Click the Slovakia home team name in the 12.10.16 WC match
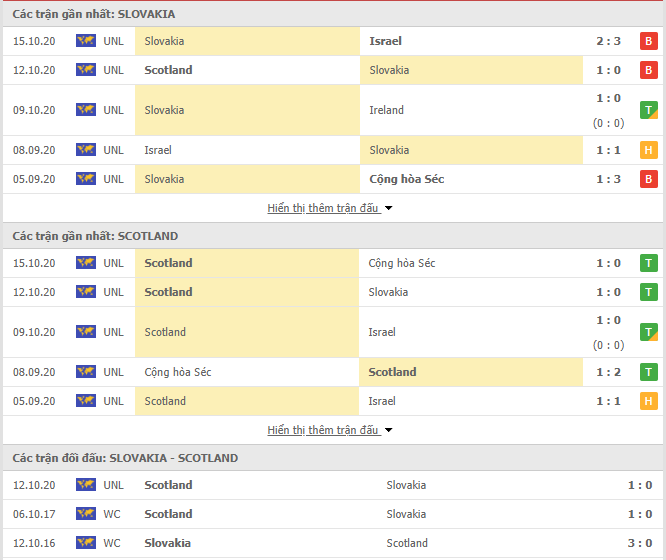The height and width of the screenshot is (560, 666). click(x=167, y=543)
